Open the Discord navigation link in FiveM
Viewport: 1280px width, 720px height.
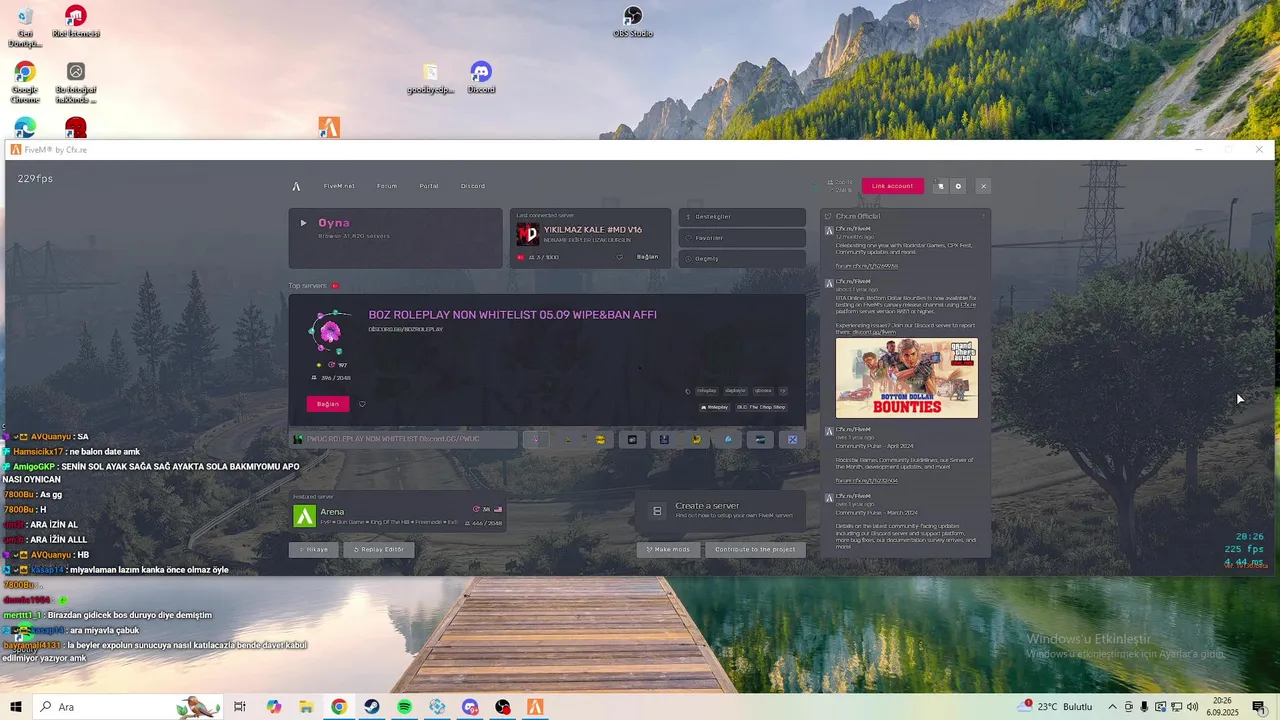pos(473,186)
